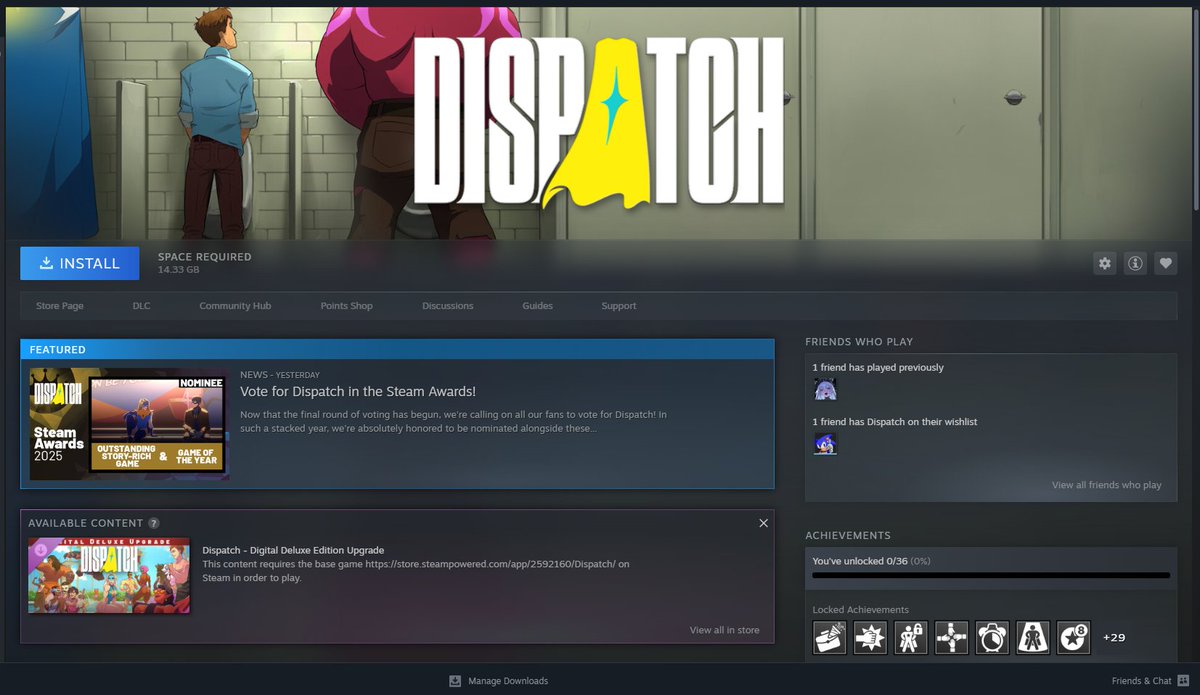Screen dimensions: 1200x695
Task: Click the alarm clock achievement icon
Action: (991, 637)
